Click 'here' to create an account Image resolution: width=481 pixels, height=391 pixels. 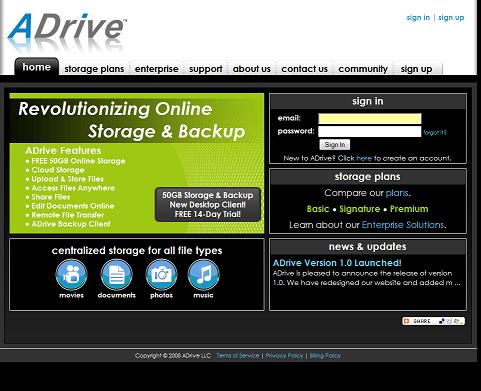click(364, 158)
